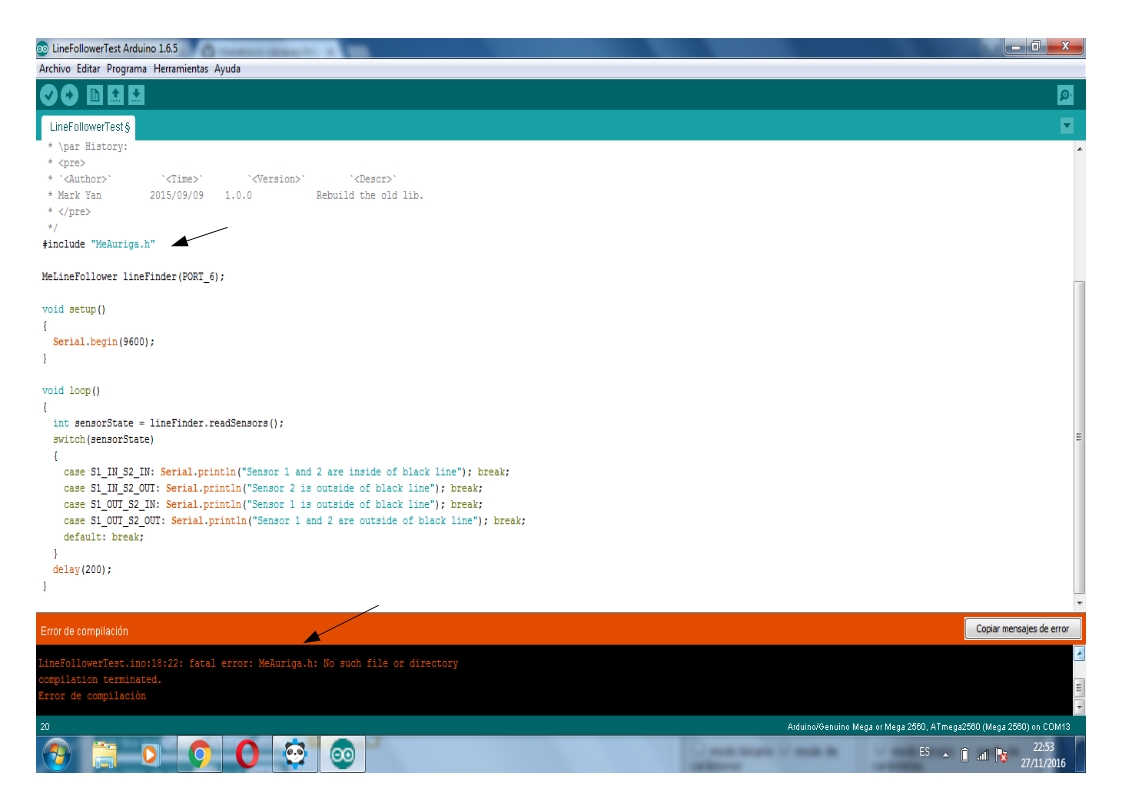
Task: Open Windows Explorer from the taskbar
Action: pyautogui.click(x=105, y=755)
